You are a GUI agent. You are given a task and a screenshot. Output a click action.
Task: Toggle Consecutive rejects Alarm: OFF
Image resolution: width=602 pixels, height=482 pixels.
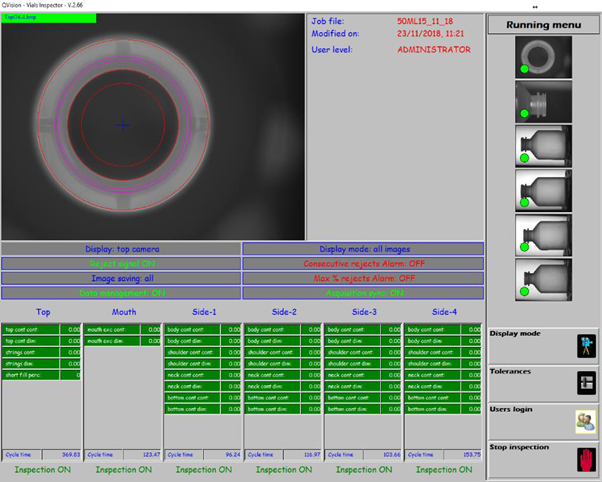[362, 263]
